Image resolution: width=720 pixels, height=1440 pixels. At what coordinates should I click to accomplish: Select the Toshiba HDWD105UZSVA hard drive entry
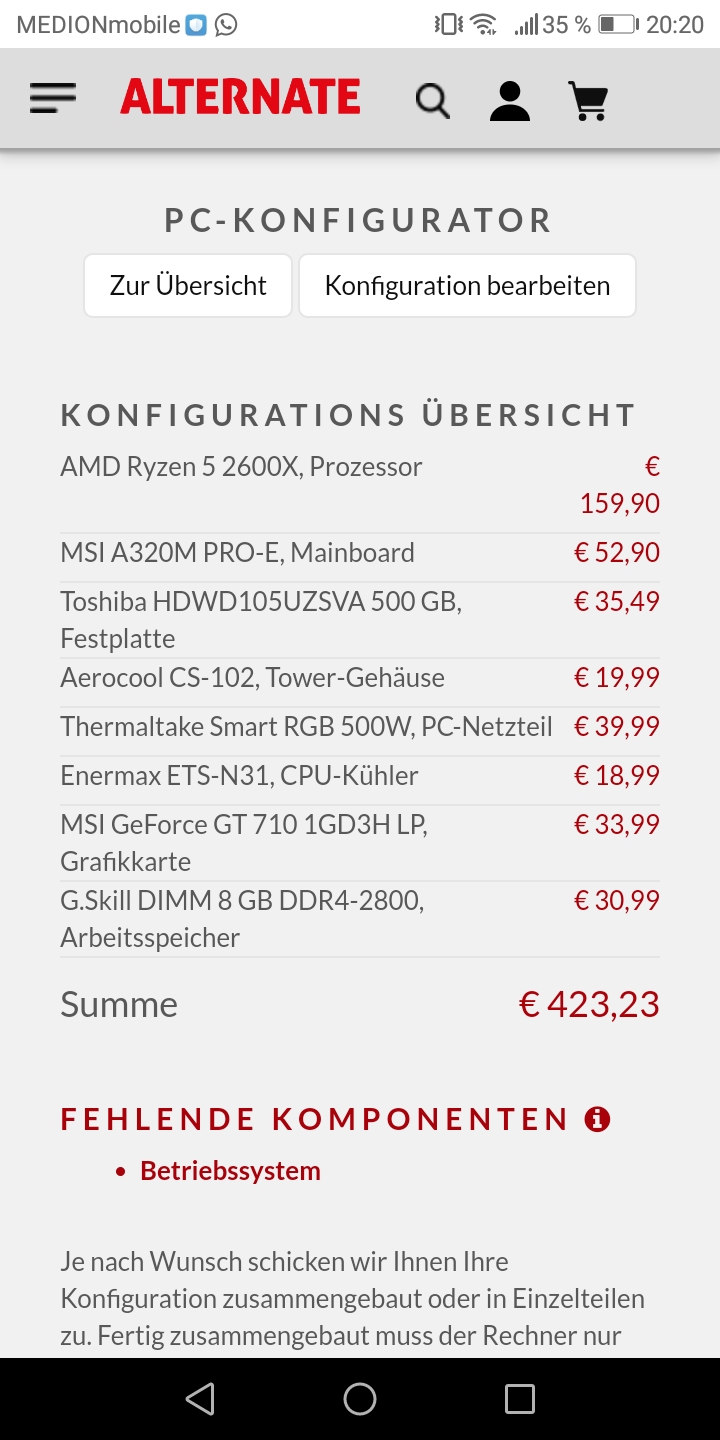(260, 602)
